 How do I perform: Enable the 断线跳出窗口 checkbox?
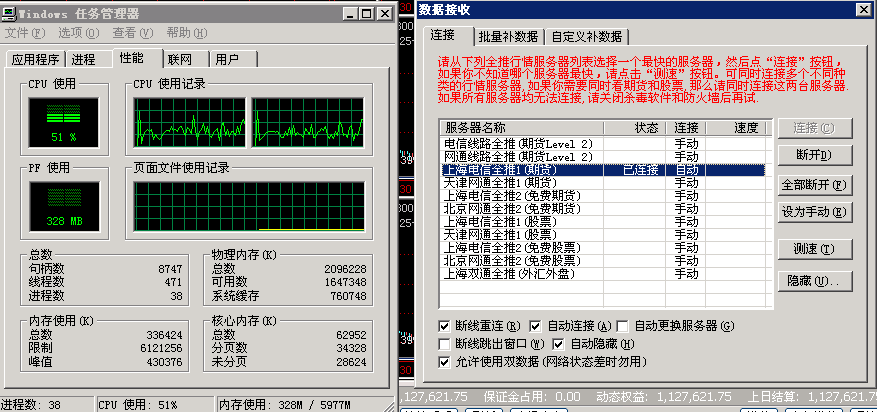(x=445, y=344)
